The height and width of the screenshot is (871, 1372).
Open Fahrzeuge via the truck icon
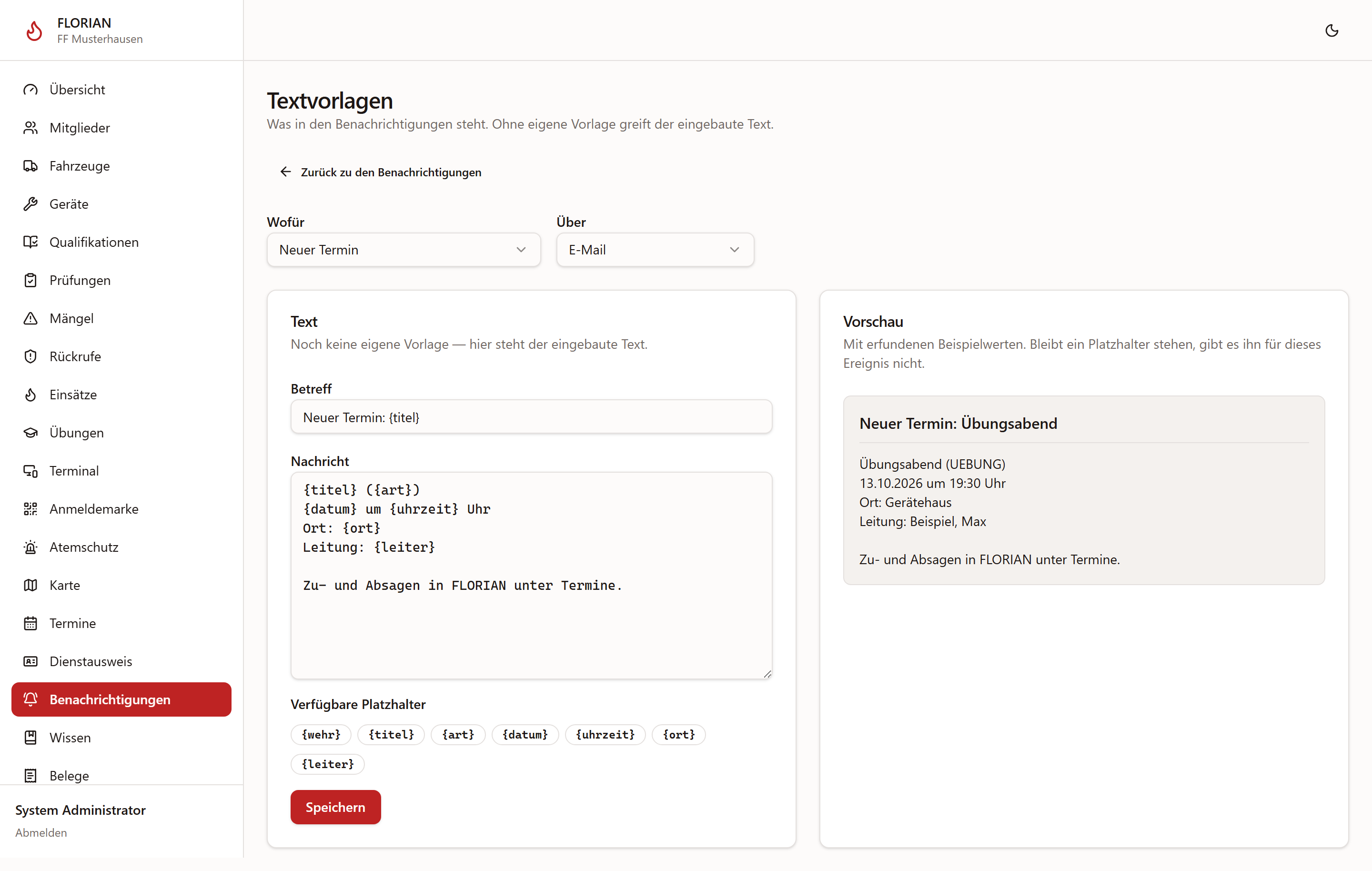(x=31, y=166)
